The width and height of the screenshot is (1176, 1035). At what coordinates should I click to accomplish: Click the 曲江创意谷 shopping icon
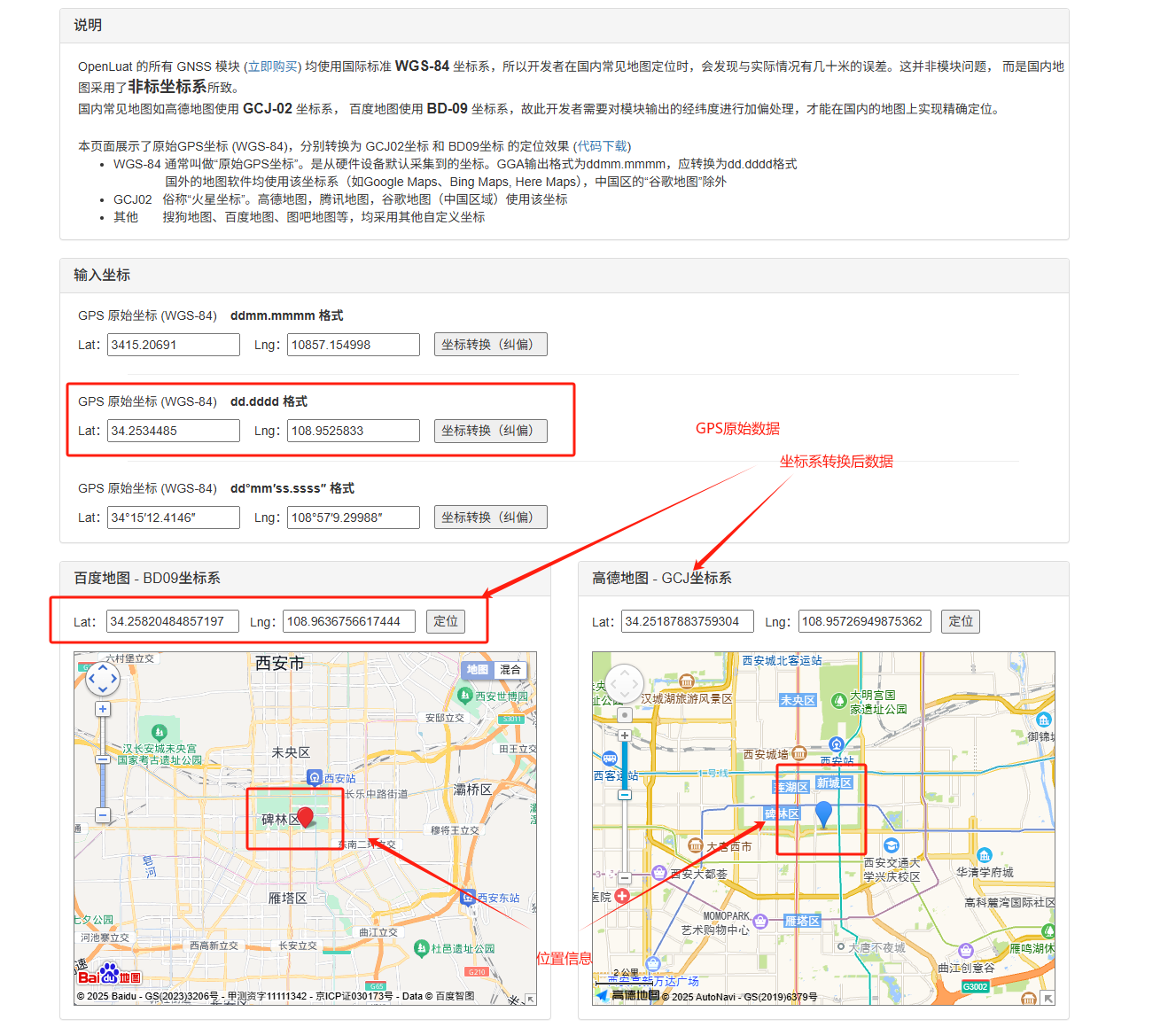tap(966, 951)
